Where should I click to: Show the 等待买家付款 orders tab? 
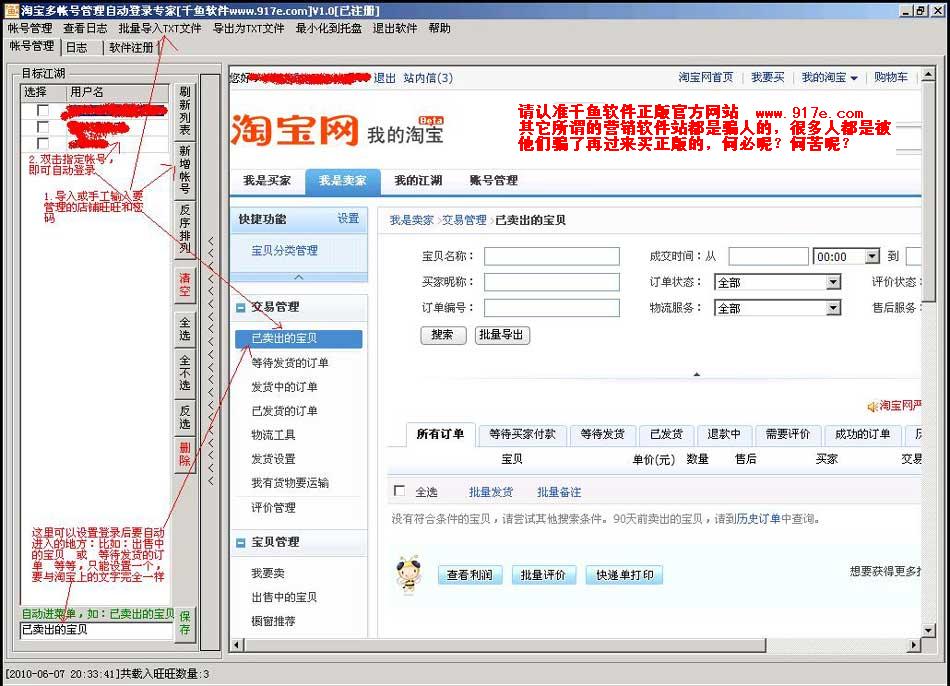(x=522, y=435)
